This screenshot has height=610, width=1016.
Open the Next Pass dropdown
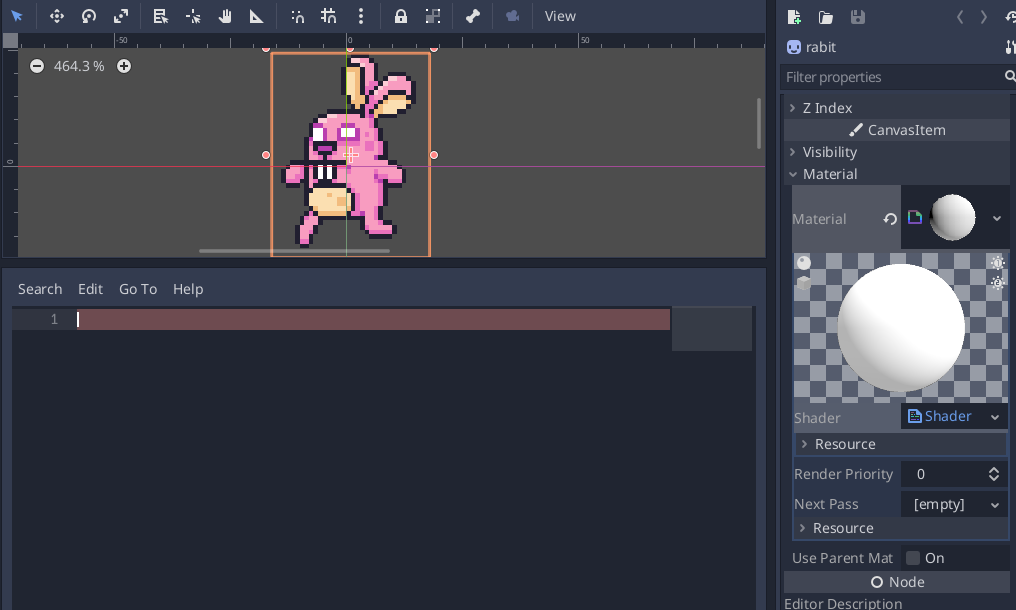pos(954,505)
